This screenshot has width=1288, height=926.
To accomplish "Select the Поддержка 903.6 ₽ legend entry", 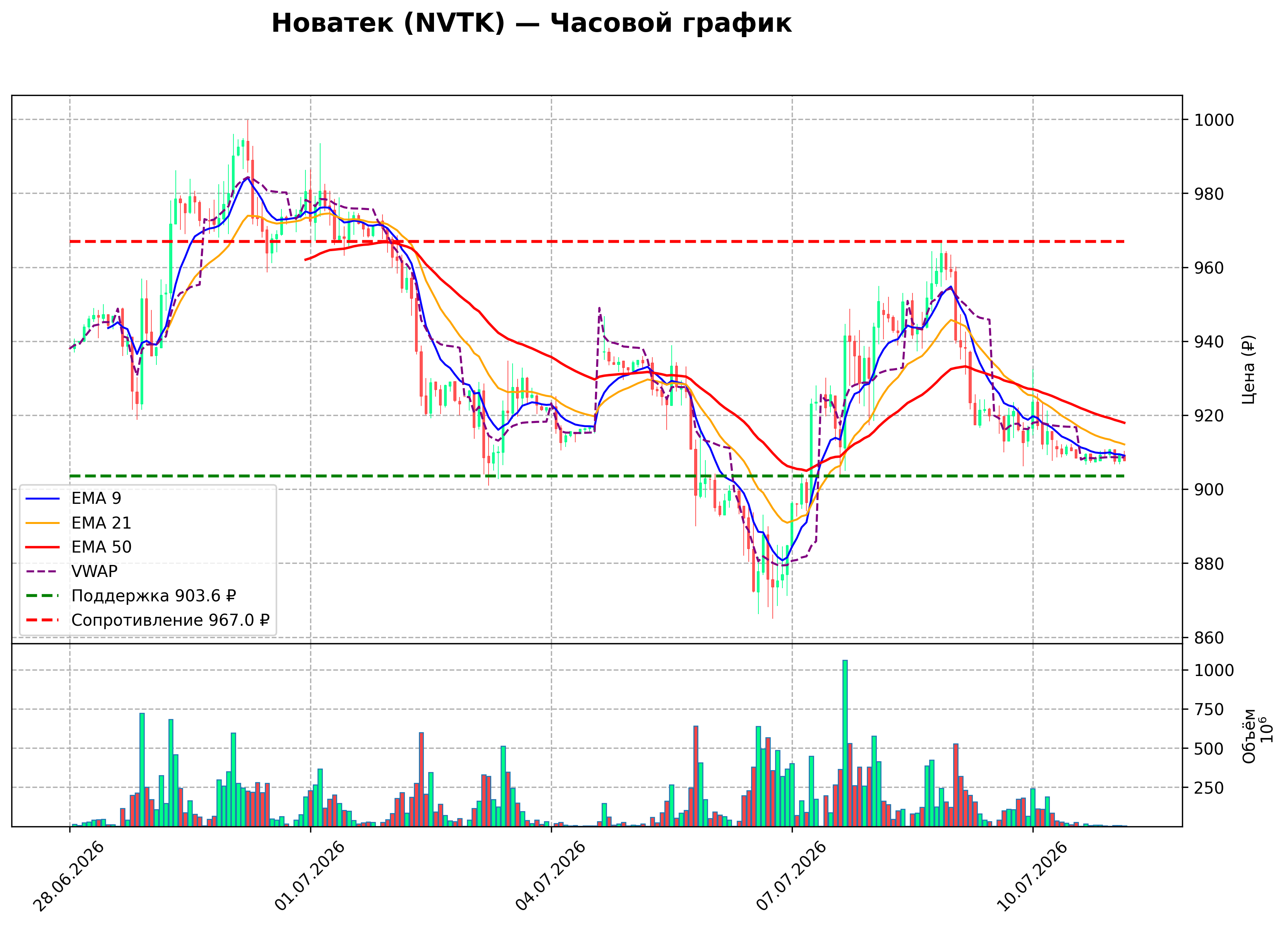I will coord(130,596).
